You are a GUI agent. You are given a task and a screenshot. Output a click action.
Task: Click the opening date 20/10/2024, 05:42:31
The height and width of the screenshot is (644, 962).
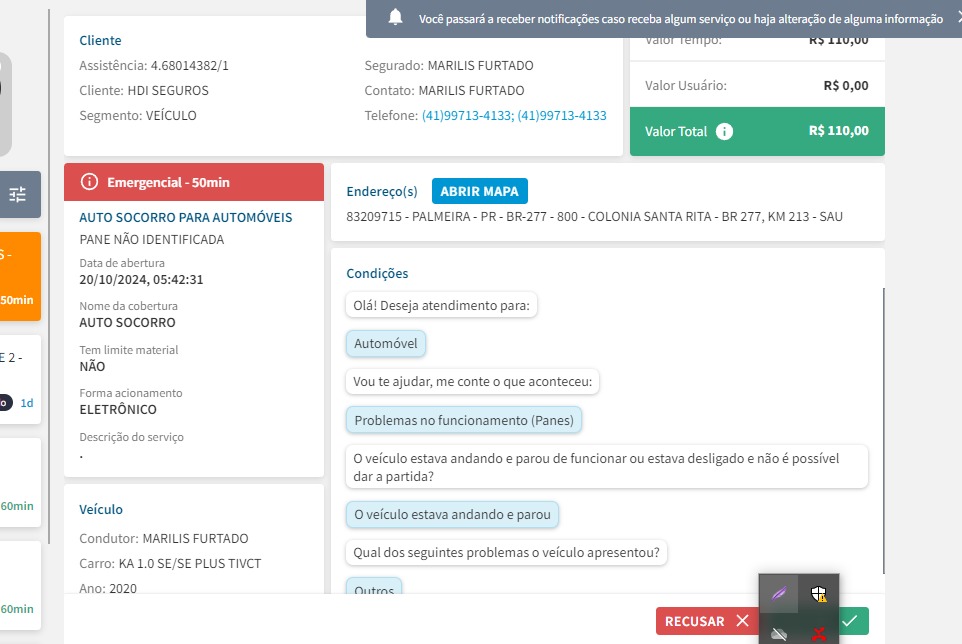[x=141, y=280]
